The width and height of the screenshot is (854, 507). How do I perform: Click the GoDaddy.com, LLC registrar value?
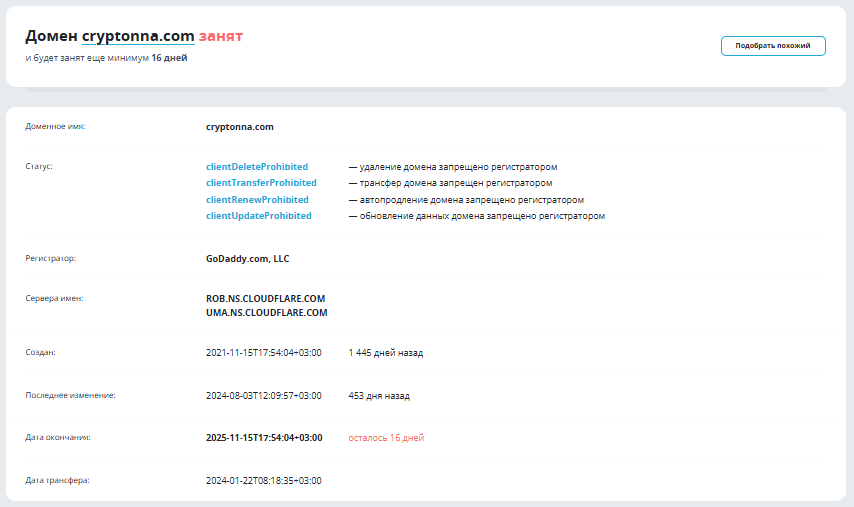pyautogui.click(x=247, y=259)
